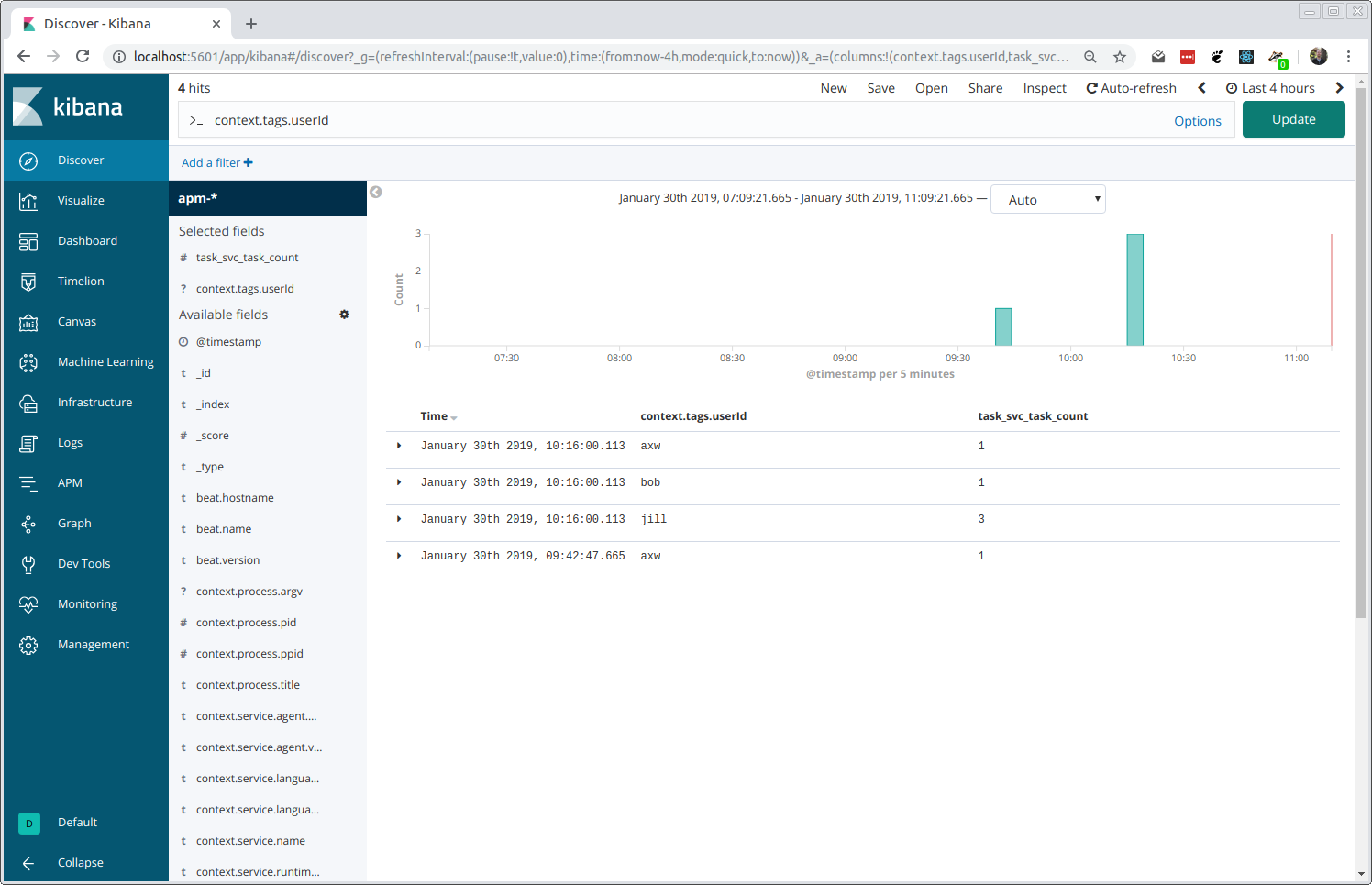1372x885 pixels.
Task: Open the Auto interval dropdown
Action: (1047, 199)
